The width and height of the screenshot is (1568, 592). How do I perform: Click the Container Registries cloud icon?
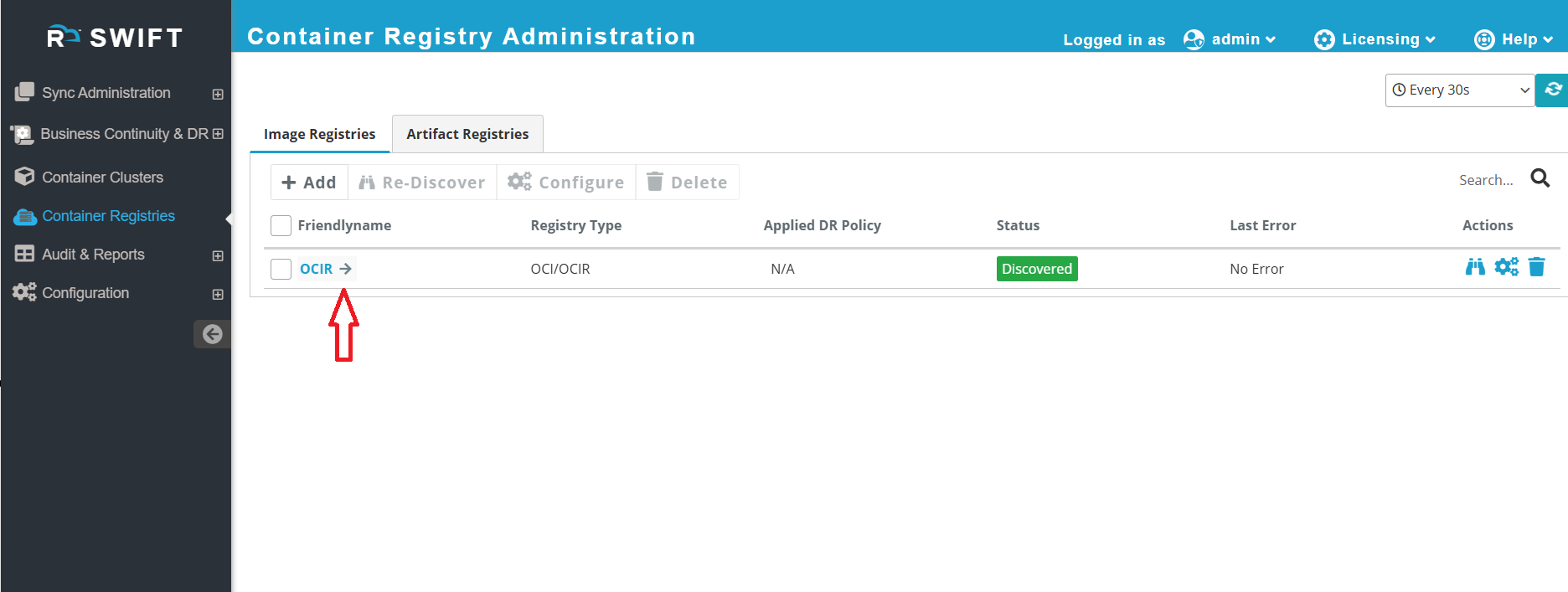click(25, 217)
